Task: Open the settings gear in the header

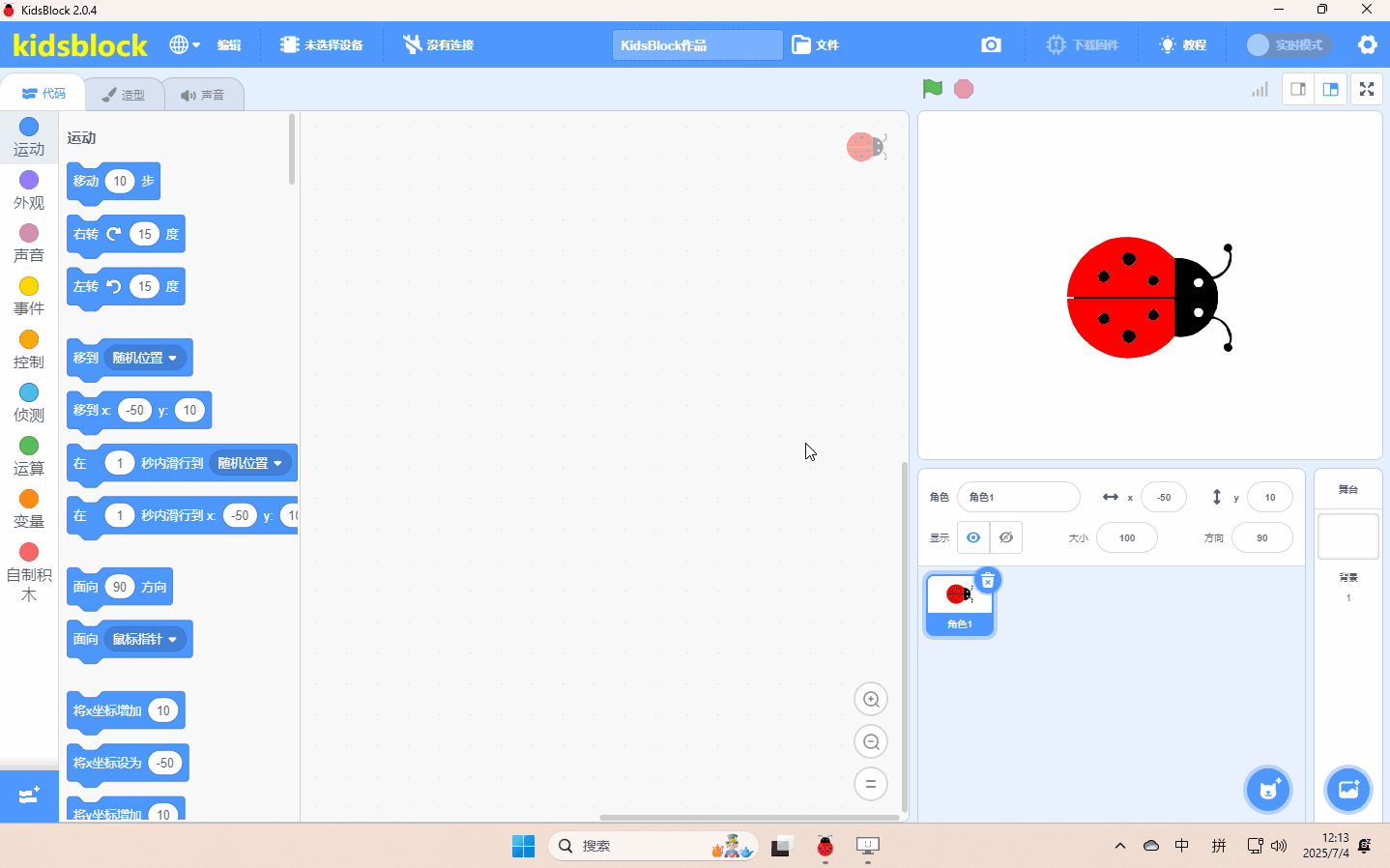Action: 1367,44
